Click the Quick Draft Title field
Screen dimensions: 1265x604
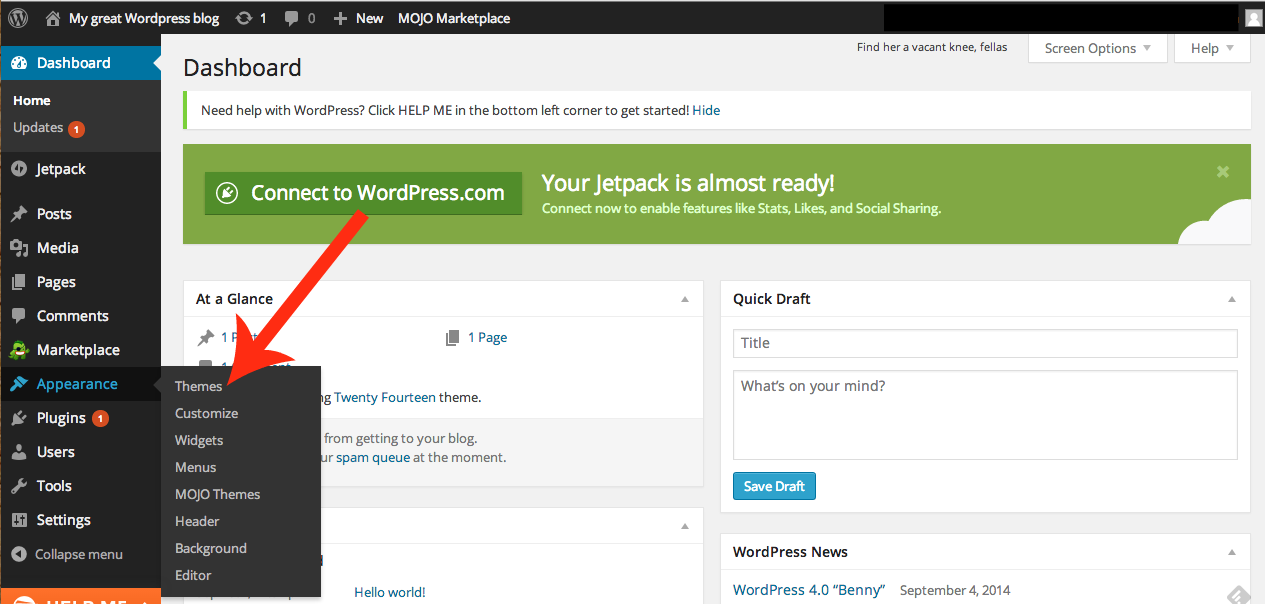[985, 343]
